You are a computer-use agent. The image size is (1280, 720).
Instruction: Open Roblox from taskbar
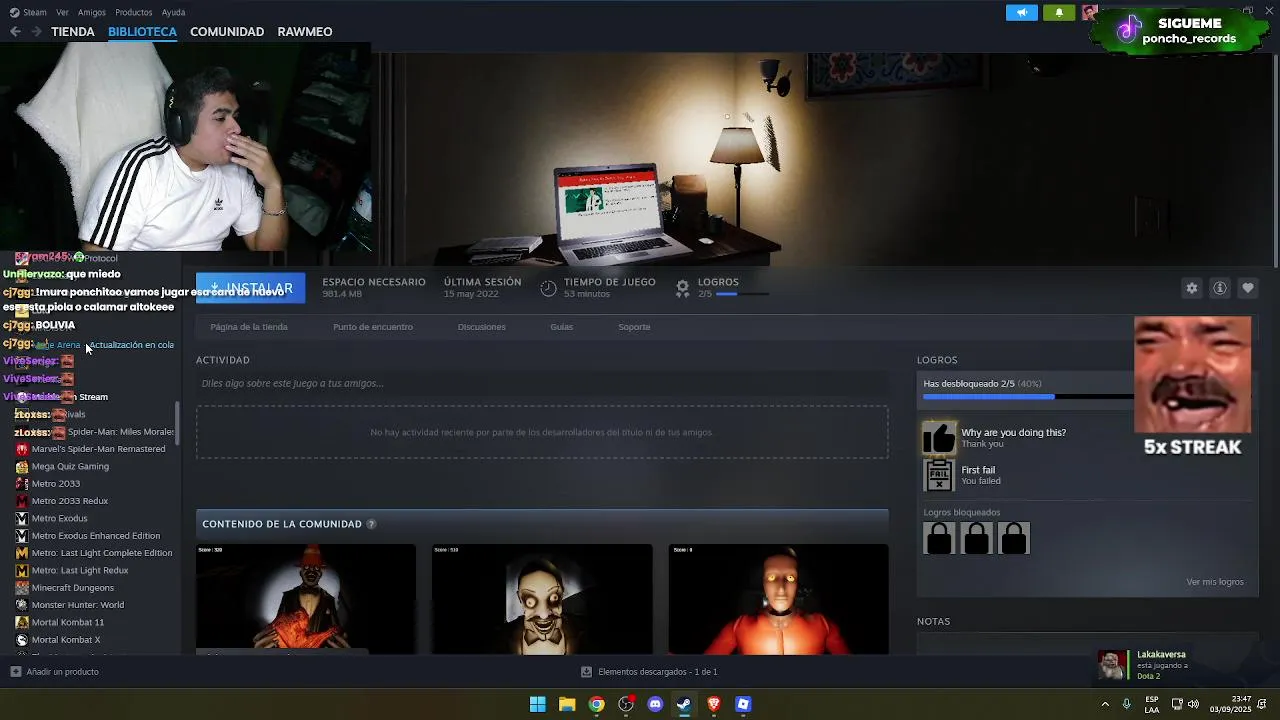click(743, 704)
